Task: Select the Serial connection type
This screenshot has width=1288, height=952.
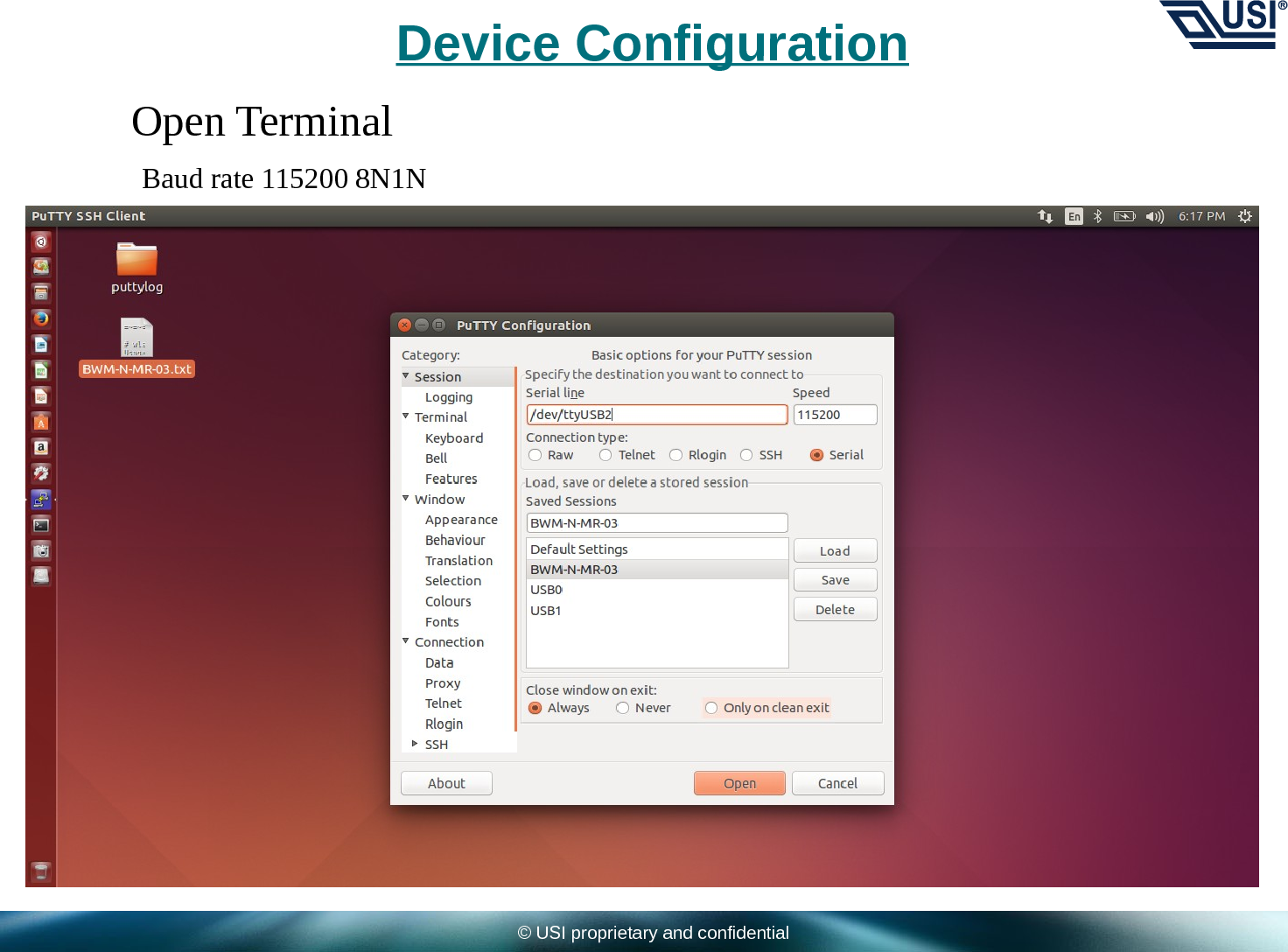Action: pyautogui.click(x=816, y=455)
